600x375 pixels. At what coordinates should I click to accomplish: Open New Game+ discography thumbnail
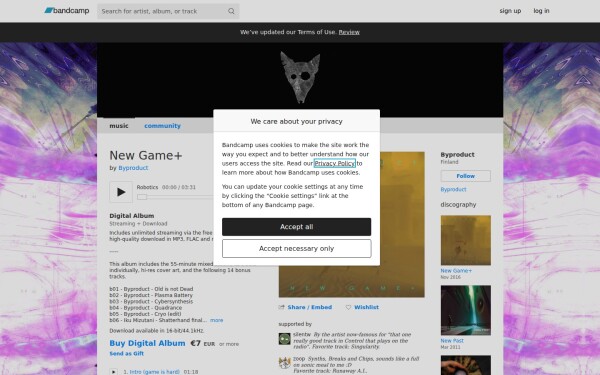[466, 240]
